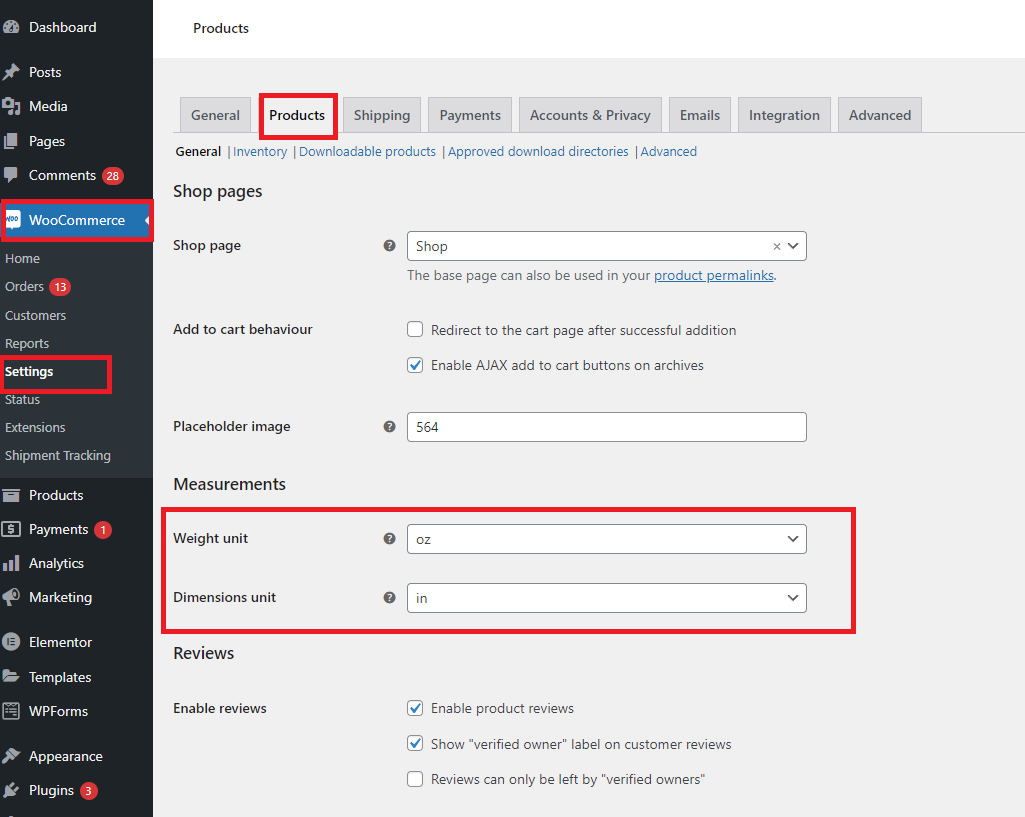
Task: Click inside the Placeholder image field
Action: pyautogui.click(x=606, y=426)
